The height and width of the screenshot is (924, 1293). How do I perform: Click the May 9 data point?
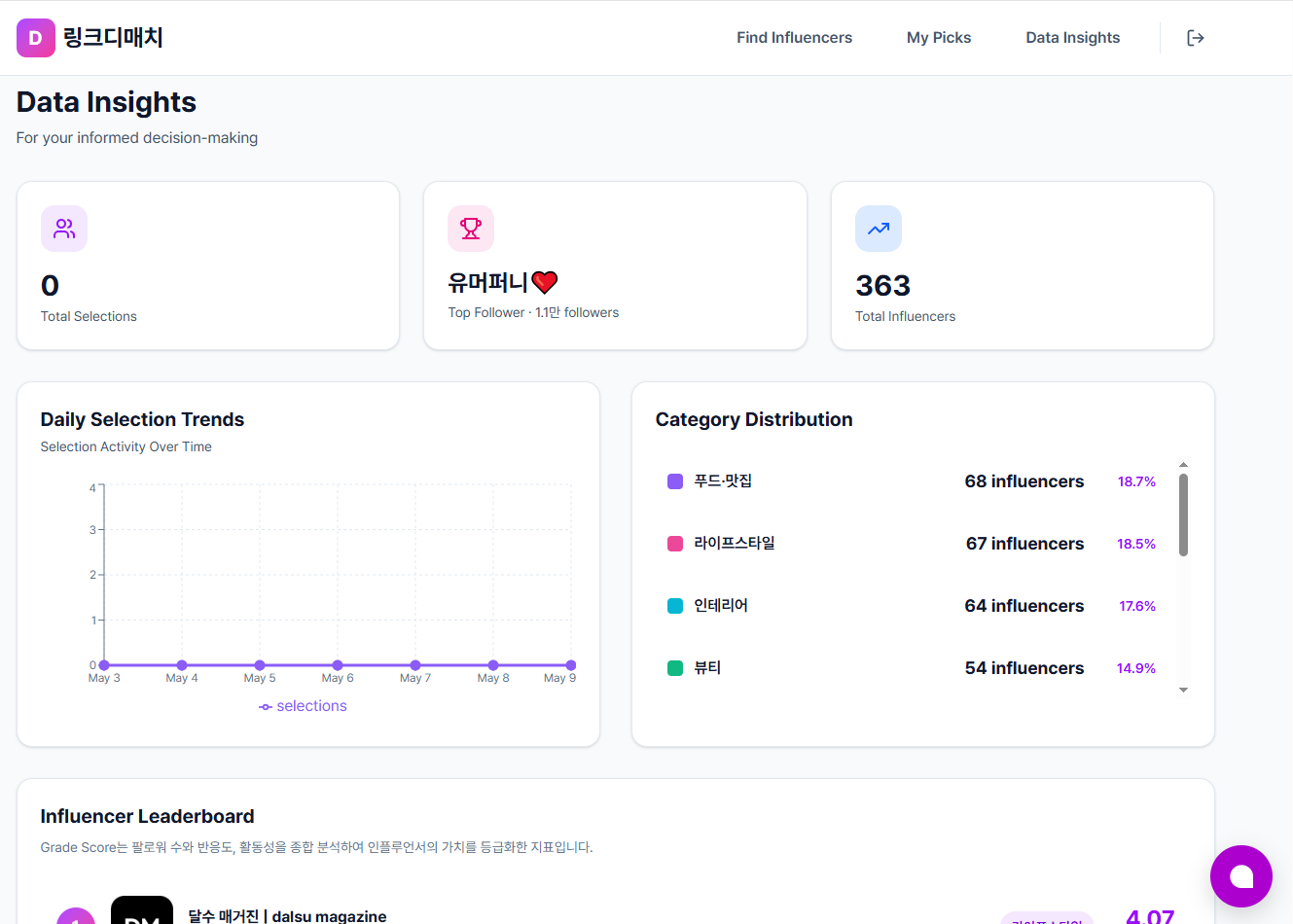coord(571,665)
